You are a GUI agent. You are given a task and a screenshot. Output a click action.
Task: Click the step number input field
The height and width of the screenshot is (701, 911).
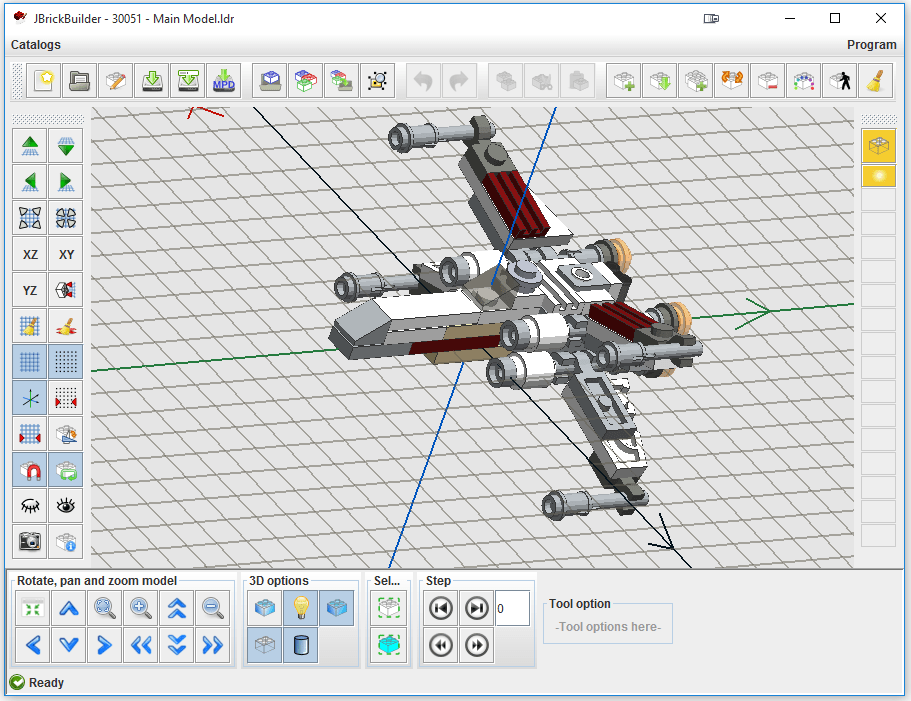[x=511, y=608]
